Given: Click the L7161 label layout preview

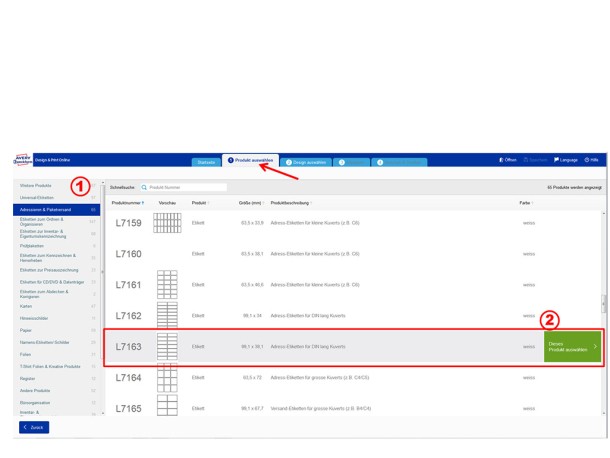Looking at the screenshot, I should [167, 285].
